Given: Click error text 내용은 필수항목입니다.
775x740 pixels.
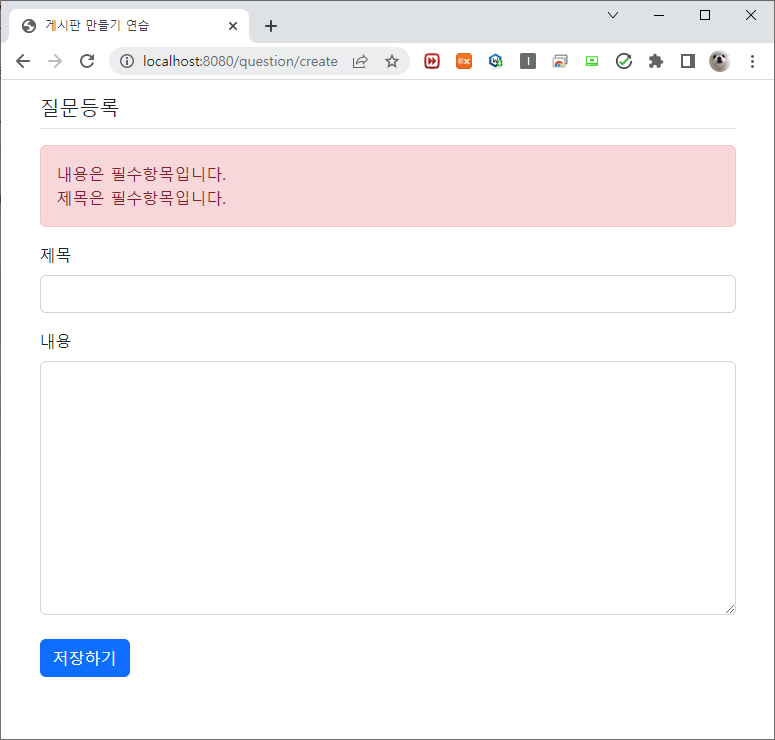Looking at the screenshot, I should (142, 174).
